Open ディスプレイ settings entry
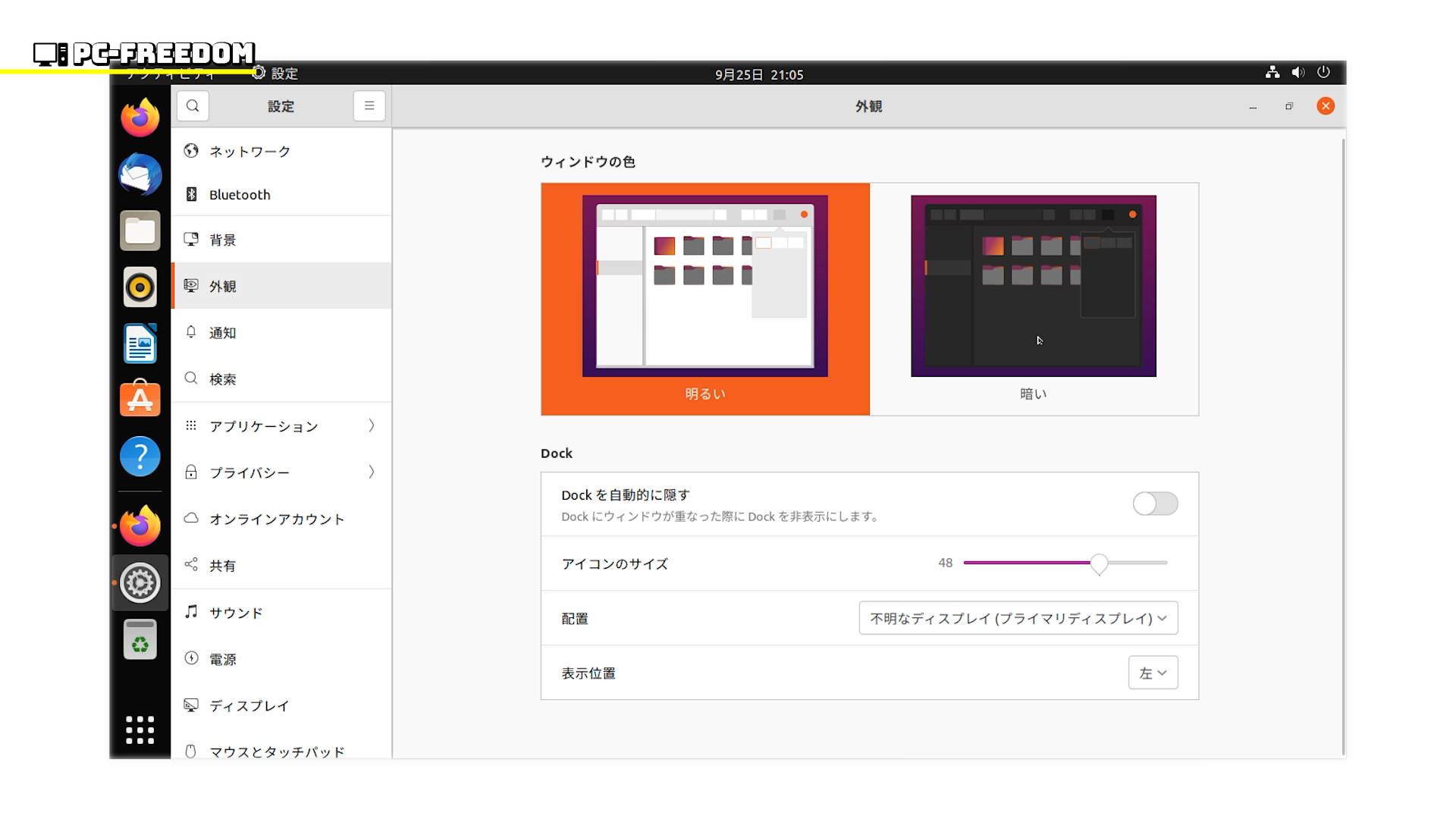 point(249,706)
